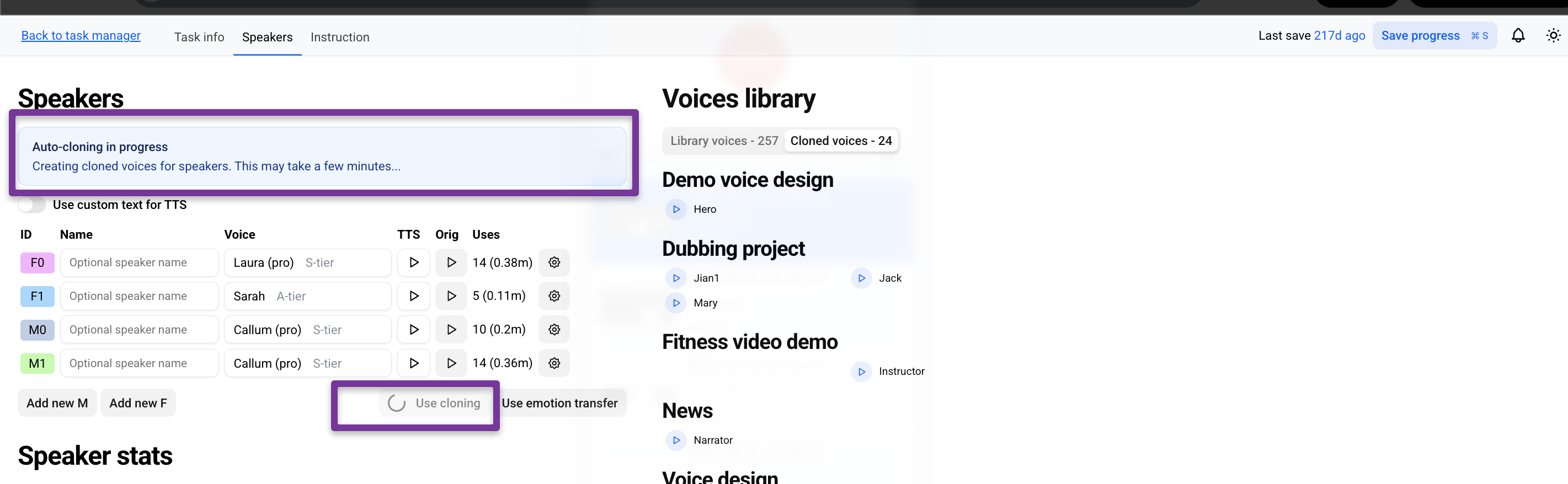The height and width of the screenshot is (484, 1568).
Task: Switch to the Task info tab
Action: (x=199, y=37)
